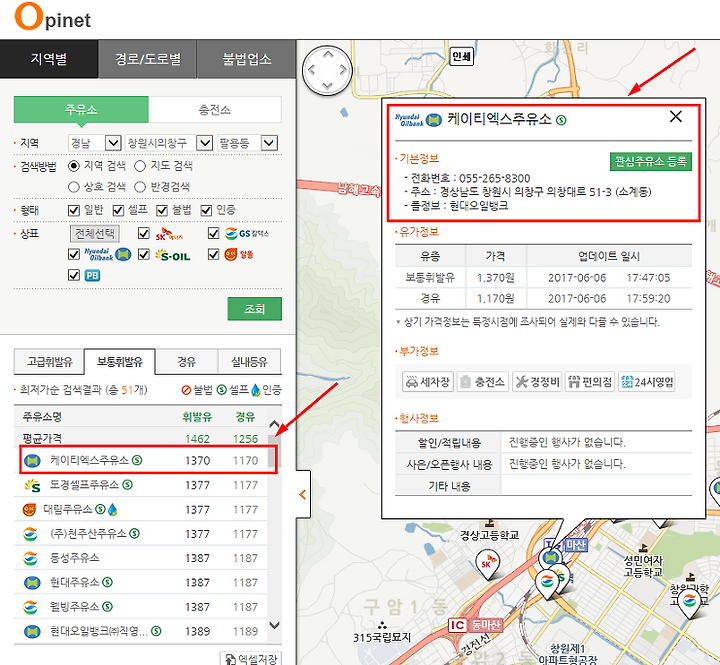The height and width of the screenshot is (665, 720).
Task: Select 현대주유소 in the results list
Action: tap(143, 582)
